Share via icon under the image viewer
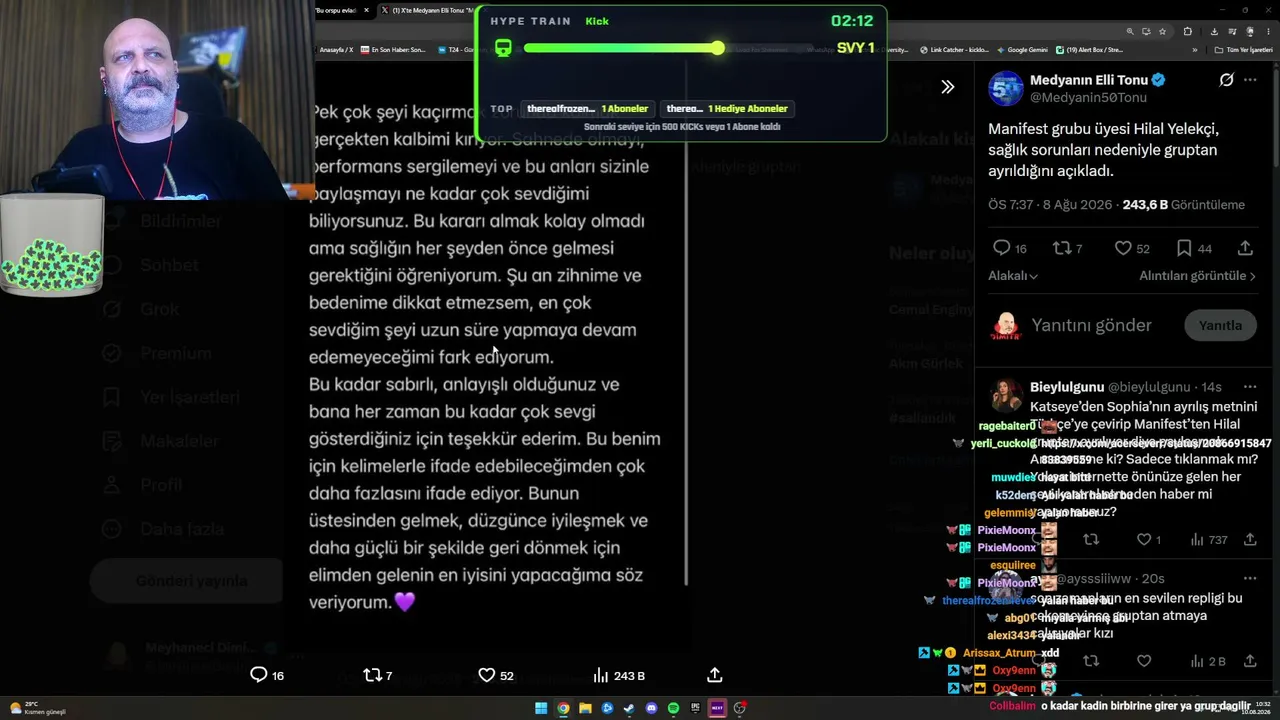The image size is (1280, 720). 715,675
